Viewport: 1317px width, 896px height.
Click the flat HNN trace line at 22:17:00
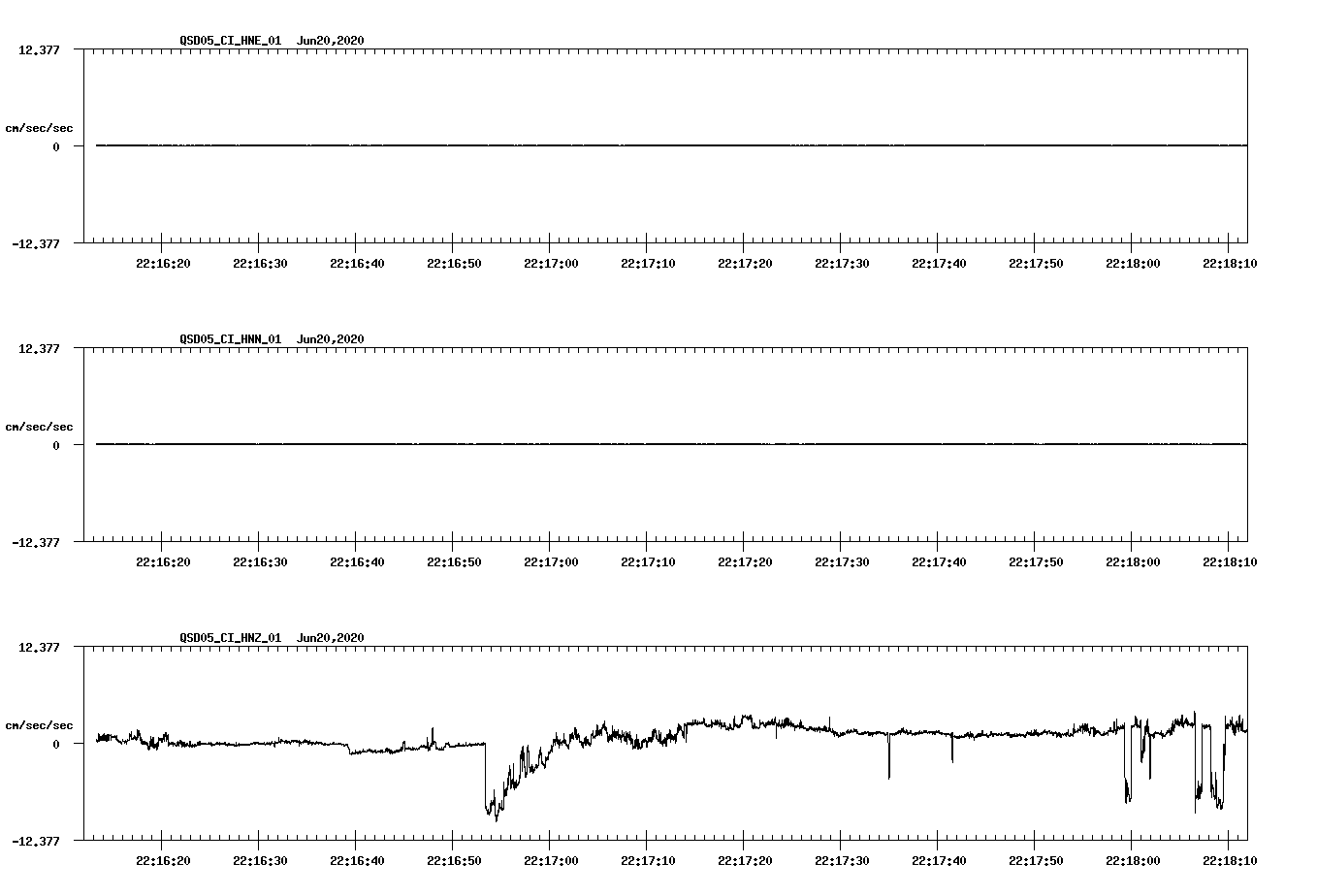(551, 444)
